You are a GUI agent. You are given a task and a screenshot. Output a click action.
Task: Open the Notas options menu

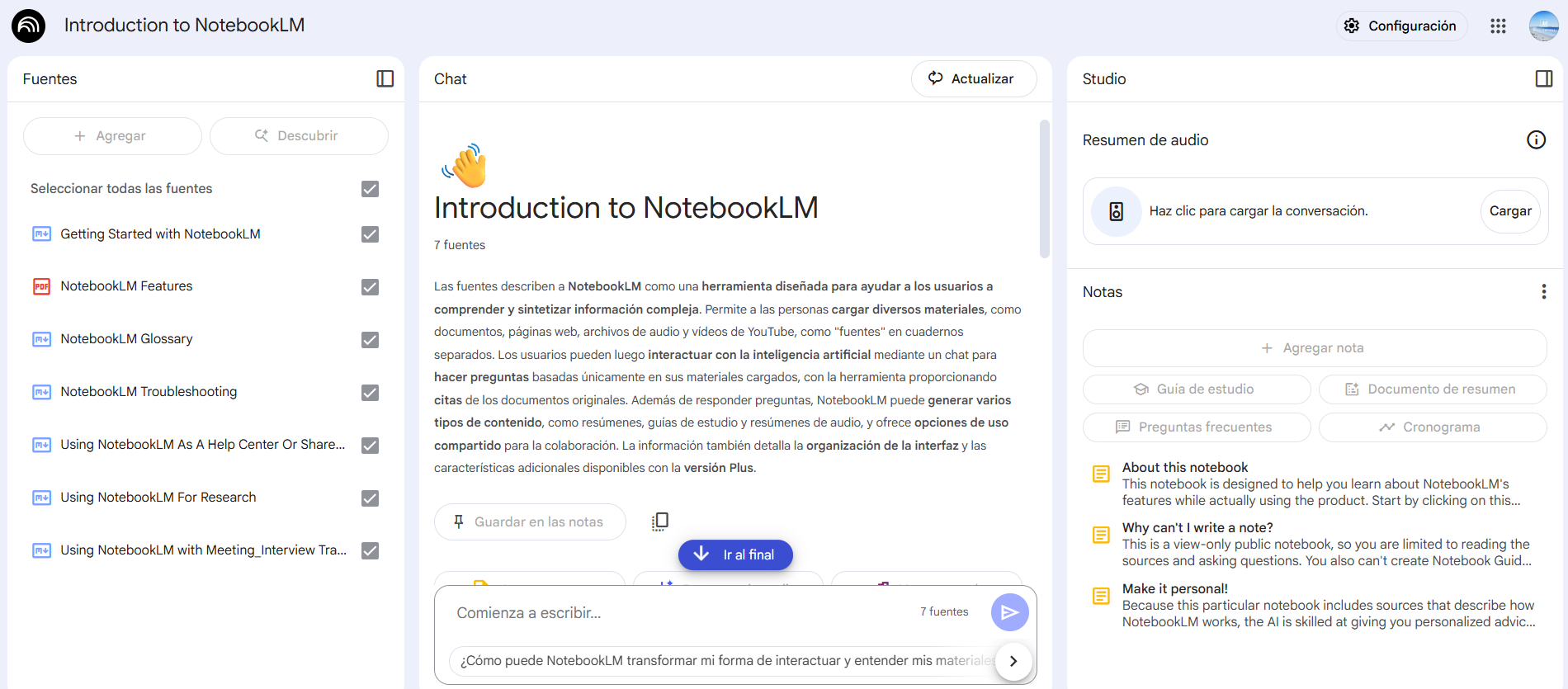pyautogui.click(x=1543, y=291)
